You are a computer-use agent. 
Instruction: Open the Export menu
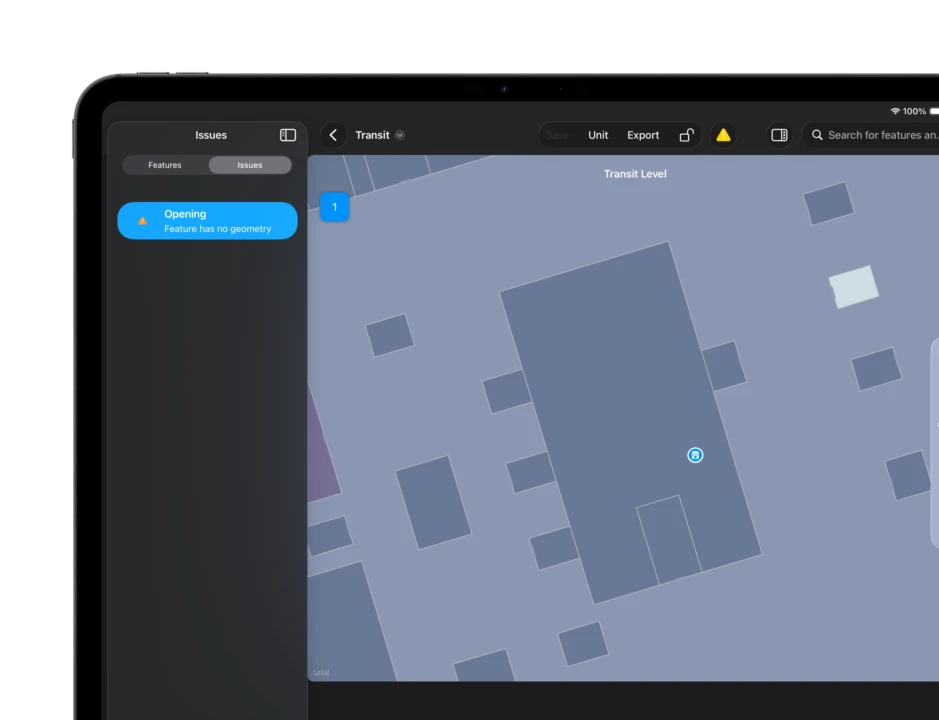pos(643,135)
